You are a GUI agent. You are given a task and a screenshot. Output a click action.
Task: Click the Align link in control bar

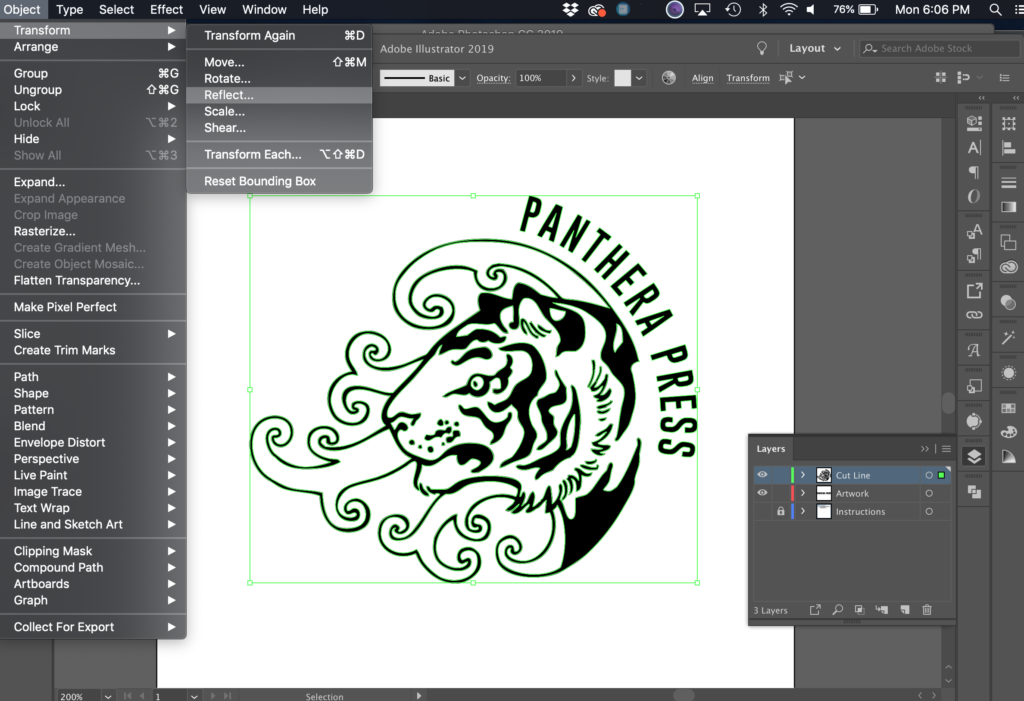tap(703, 78)
